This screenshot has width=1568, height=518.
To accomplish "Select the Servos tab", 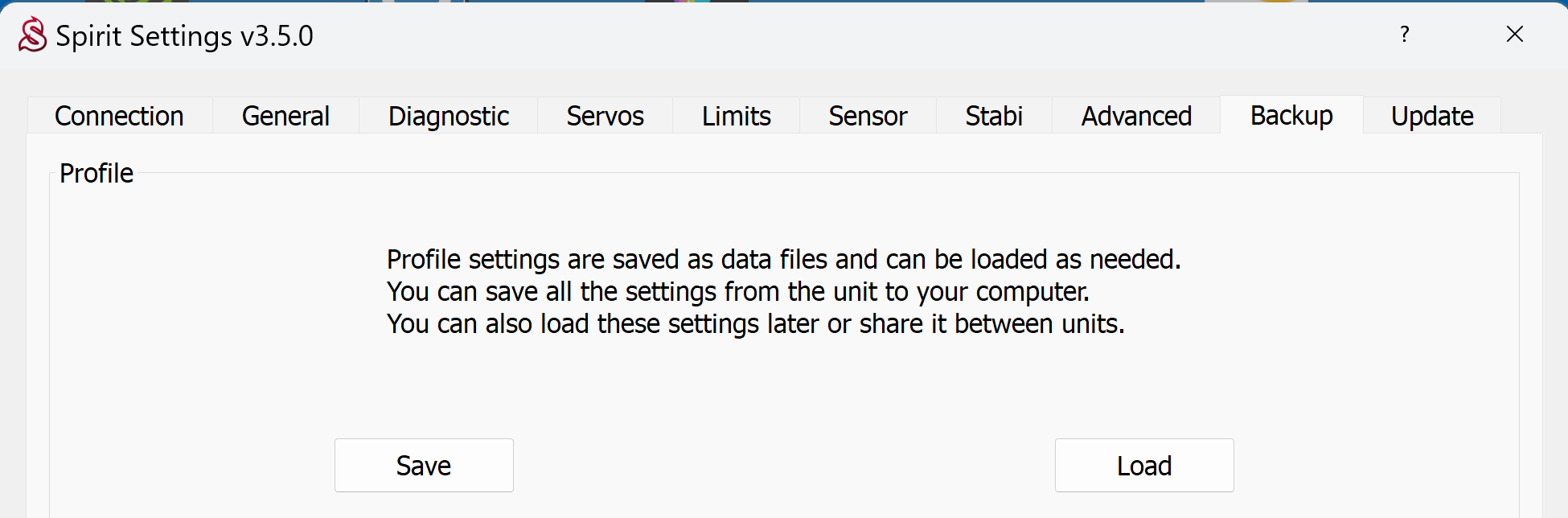I will click(605, 116).
